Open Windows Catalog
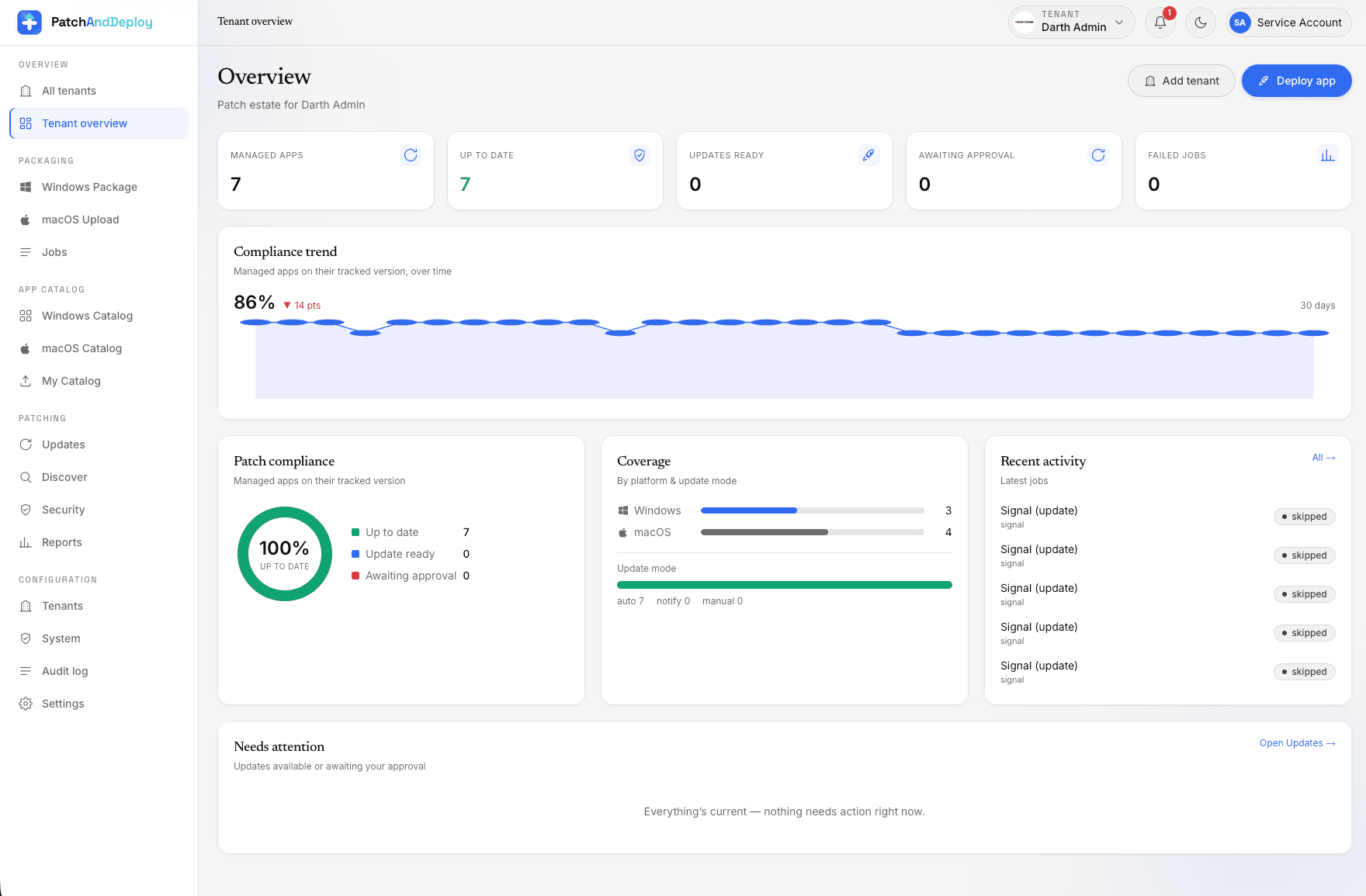This screenshot has width=1366, height=896. [99, 316]
